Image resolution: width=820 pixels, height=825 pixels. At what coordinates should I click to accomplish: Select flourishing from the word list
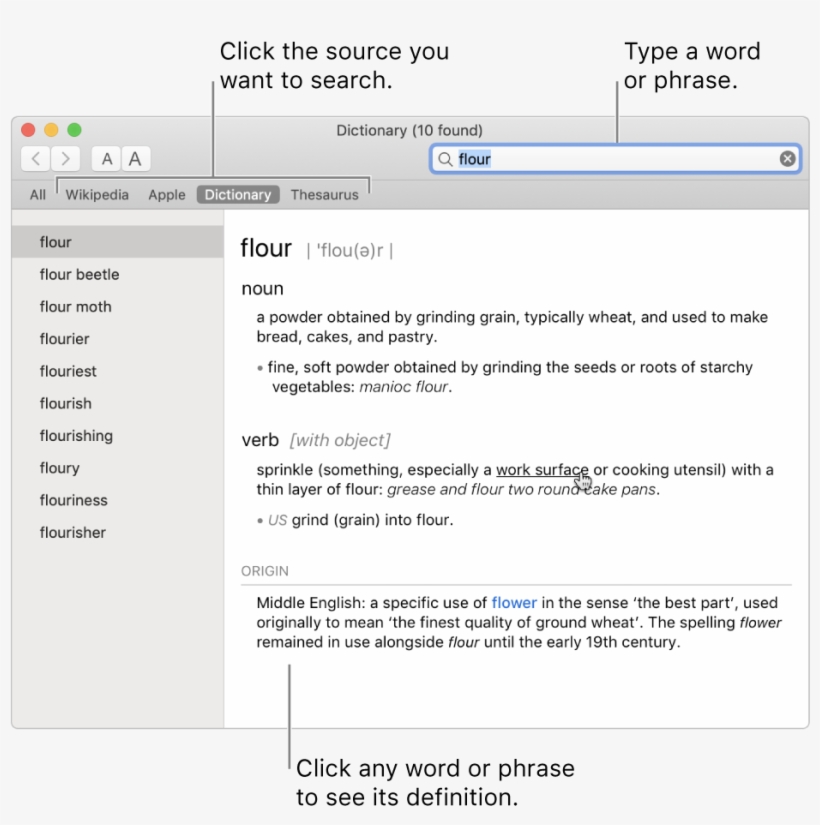click(x=76, y=435)
